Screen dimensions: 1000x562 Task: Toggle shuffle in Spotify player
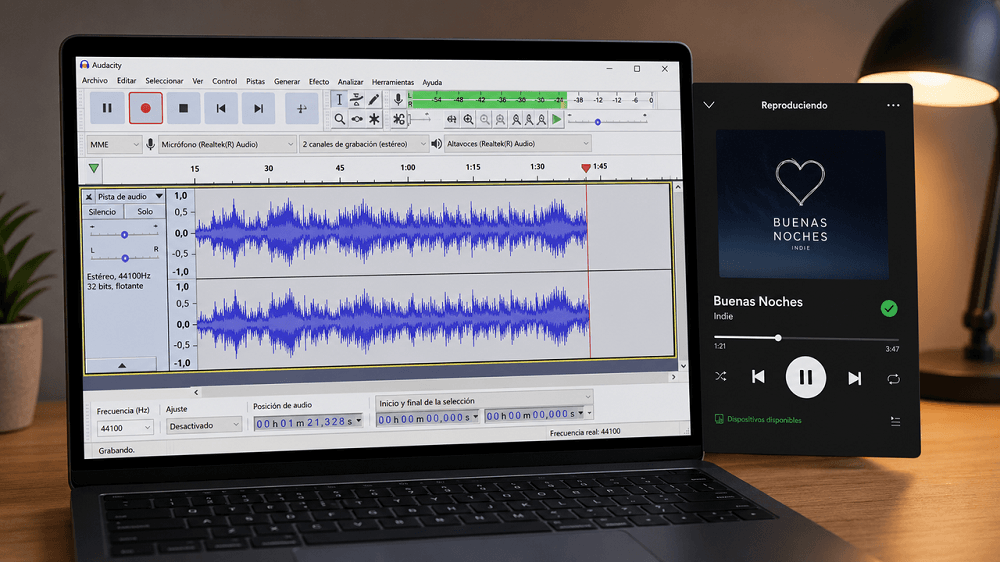721,376
